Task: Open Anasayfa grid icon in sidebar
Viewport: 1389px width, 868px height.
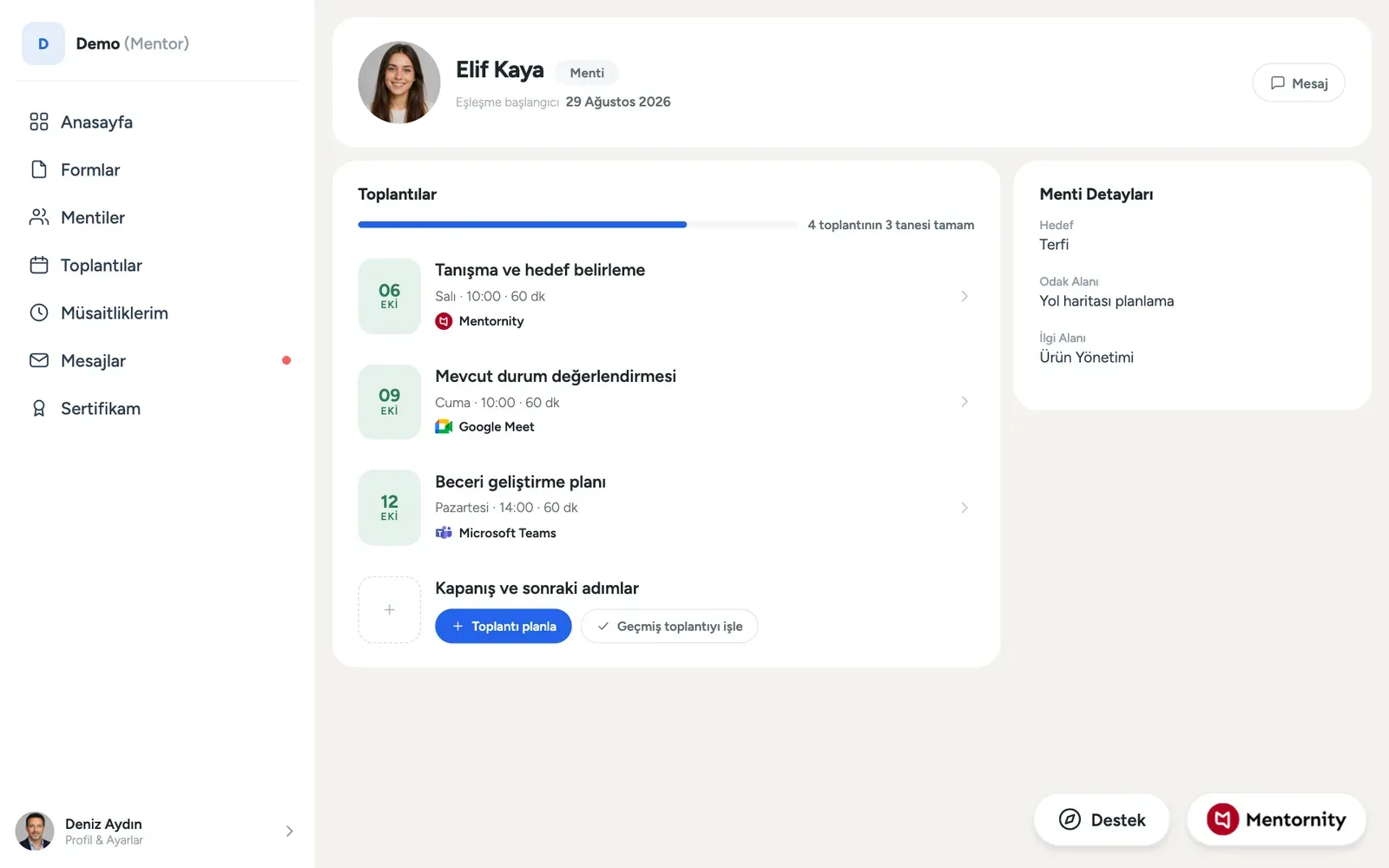Action: click(x=39, y=122)
